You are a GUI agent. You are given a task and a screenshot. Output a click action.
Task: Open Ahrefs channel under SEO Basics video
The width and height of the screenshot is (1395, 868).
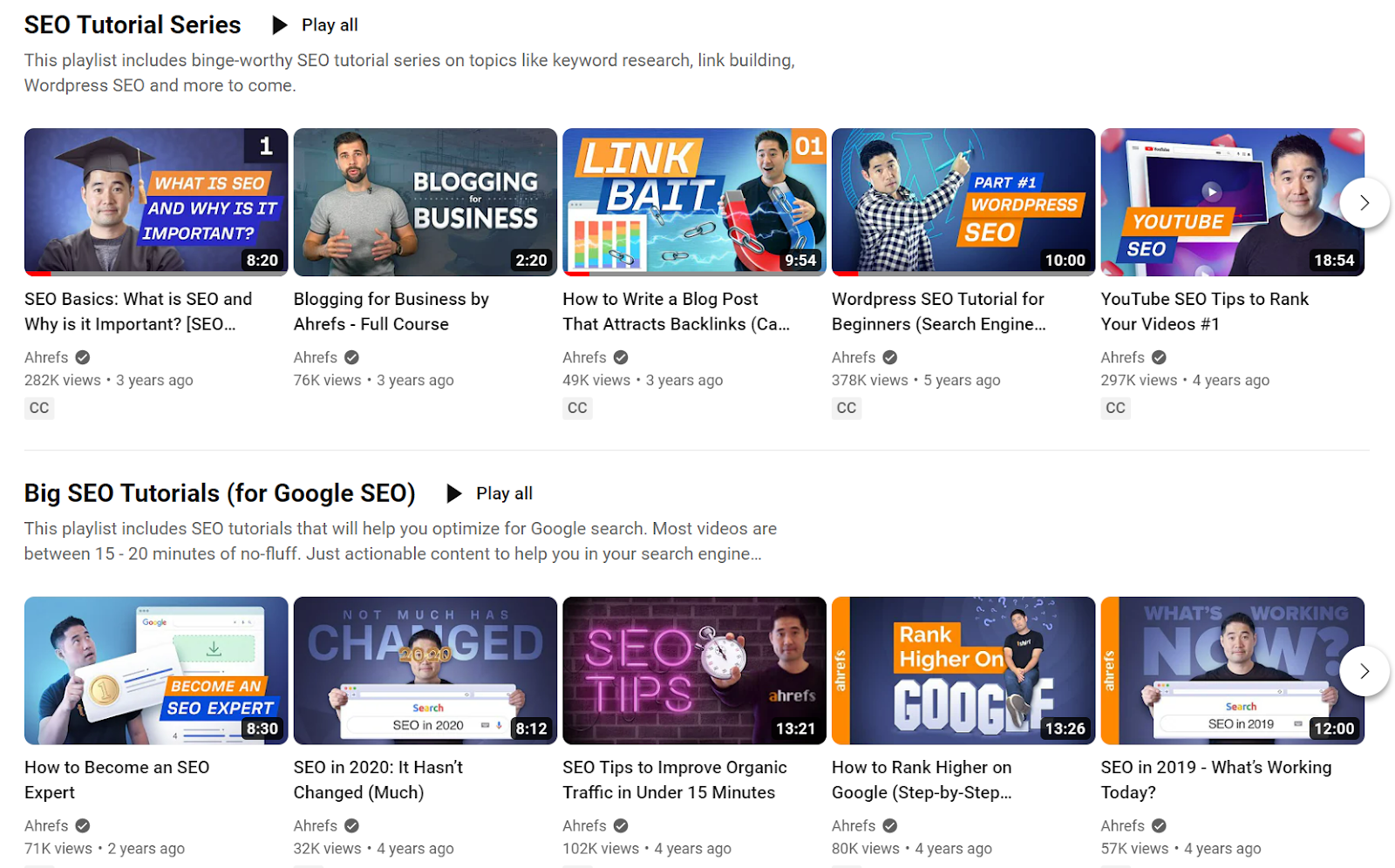pyautogui.click(x=46, y=357)
